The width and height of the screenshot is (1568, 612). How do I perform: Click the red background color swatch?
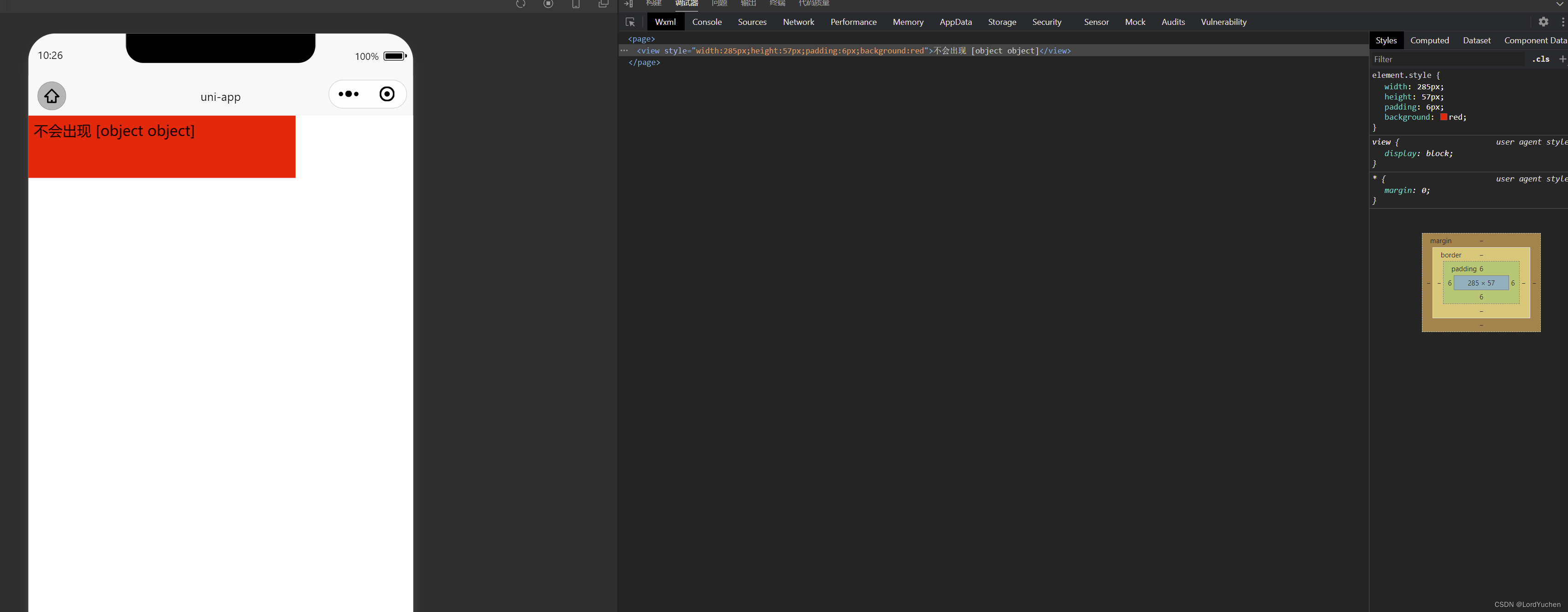tap(1443, 117)
